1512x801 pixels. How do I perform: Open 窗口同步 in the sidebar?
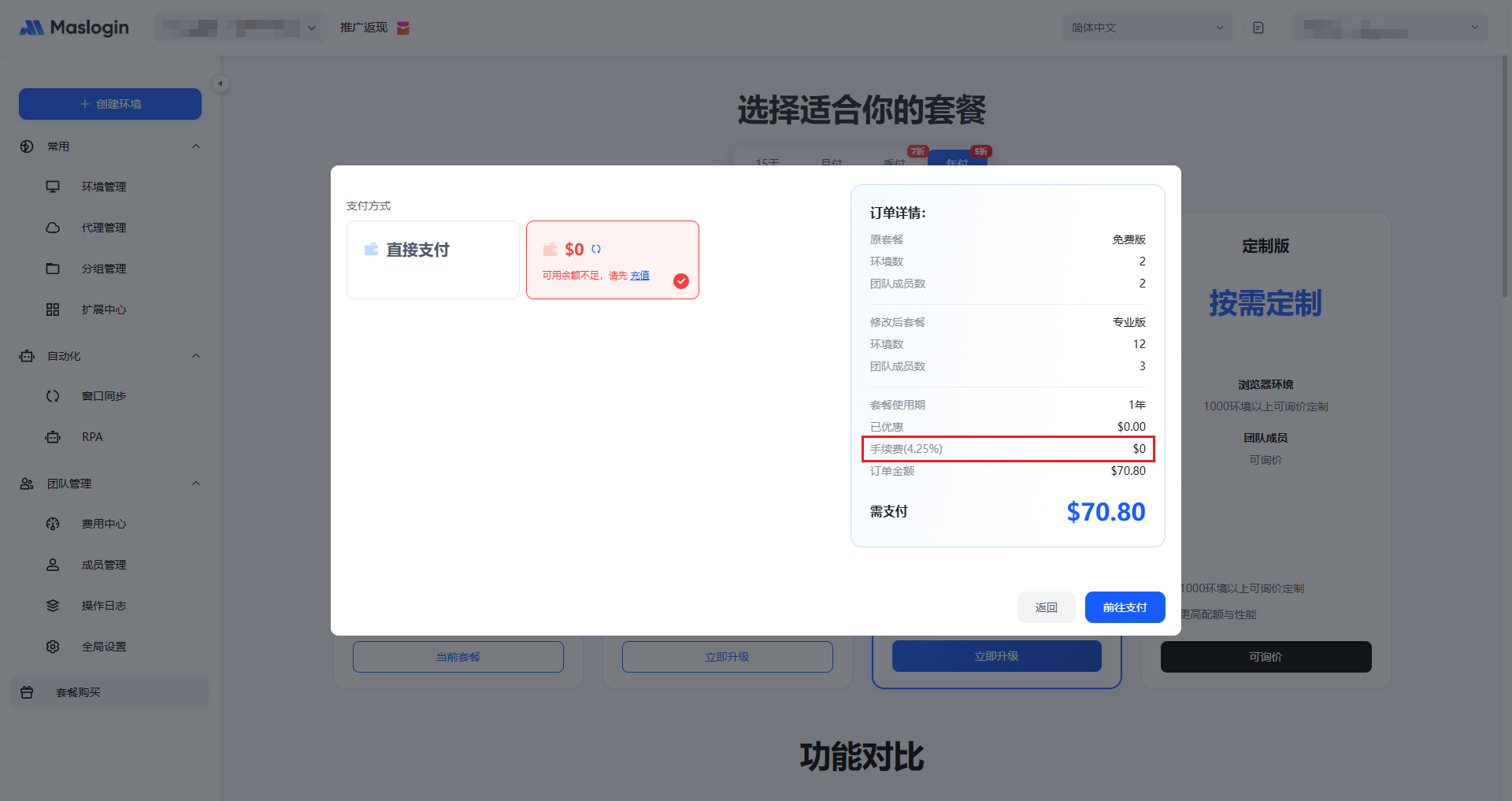[x=103, y=396]
